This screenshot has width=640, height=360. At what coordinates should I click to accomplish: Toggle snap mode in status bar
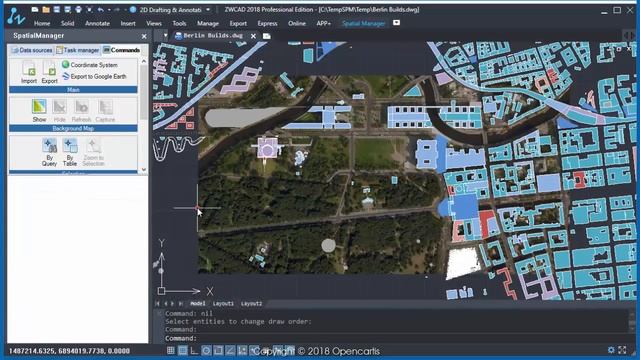click(171, 351)
